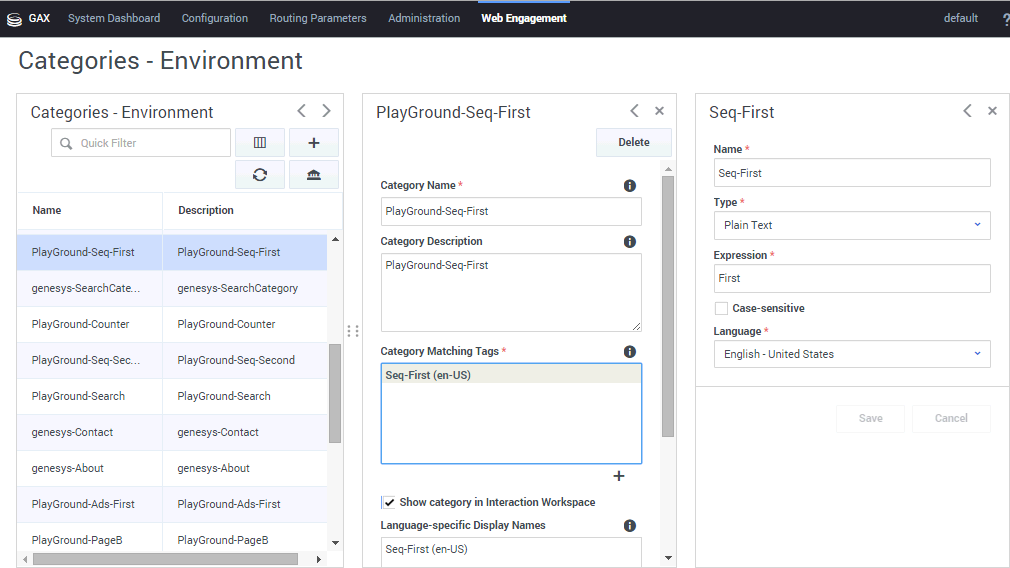
Task: Collapse the PlayGround-Seq-First panel using its arrow
Action: click(634, 111)
